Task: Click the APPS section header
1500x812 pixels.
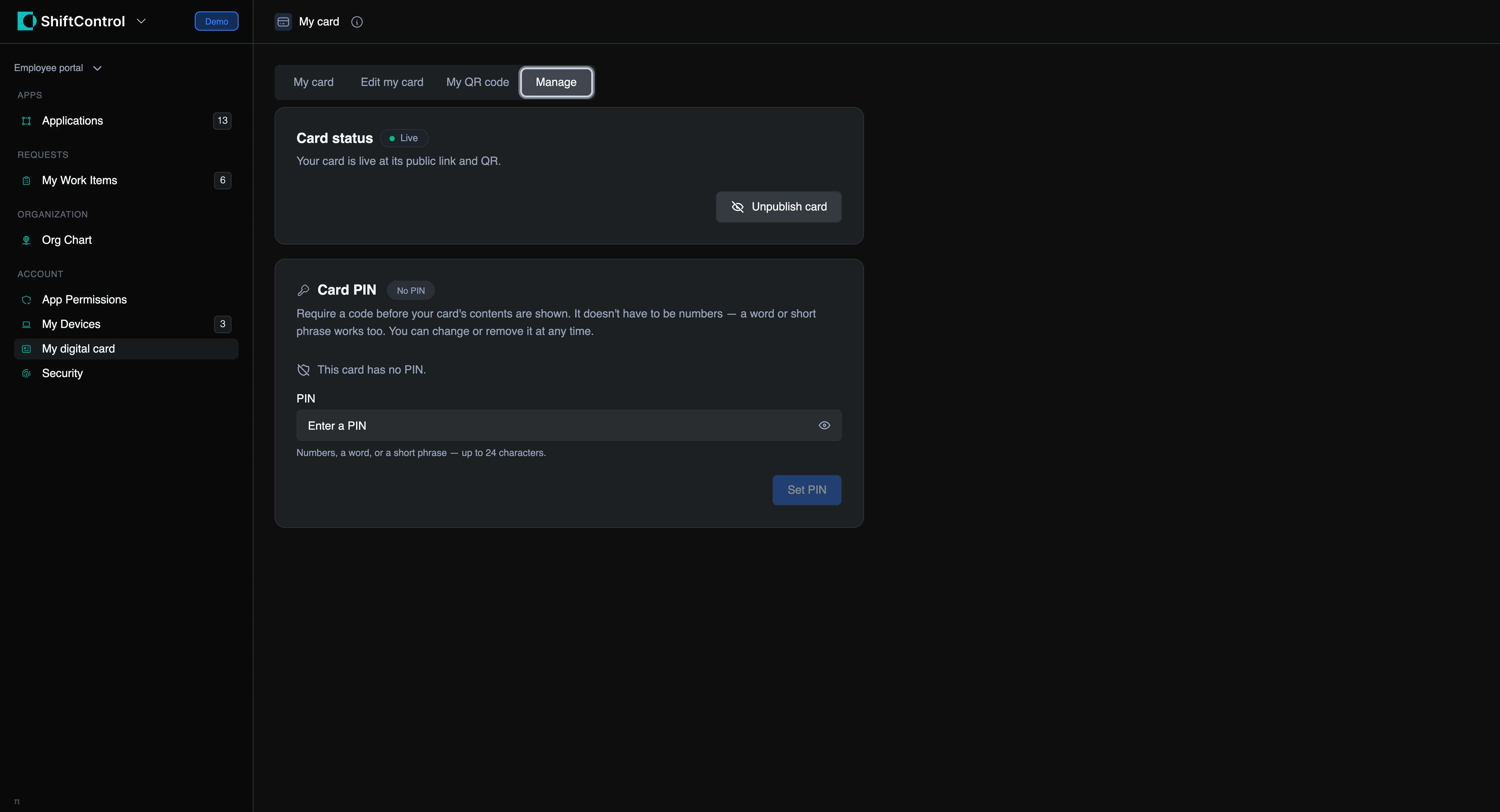Action: click(x=30, y=95)
